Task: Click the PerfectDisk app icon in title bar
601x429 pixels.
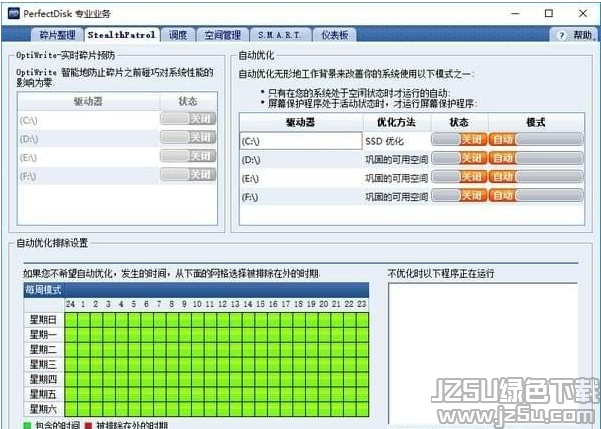Action: pos(13,13)
